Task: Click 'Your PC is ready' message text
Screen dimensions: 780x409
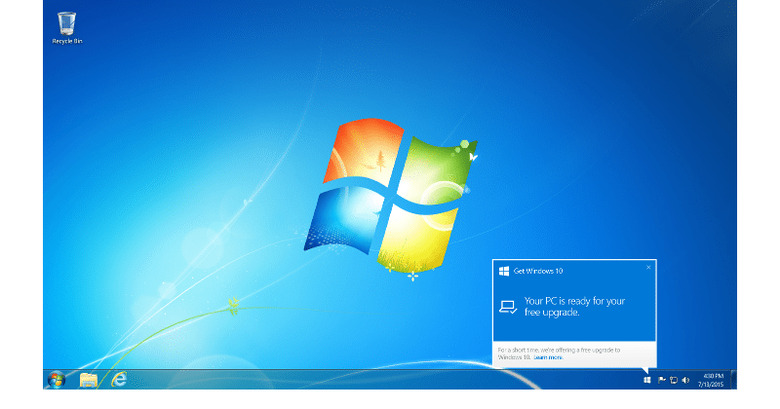Action: 575,307
